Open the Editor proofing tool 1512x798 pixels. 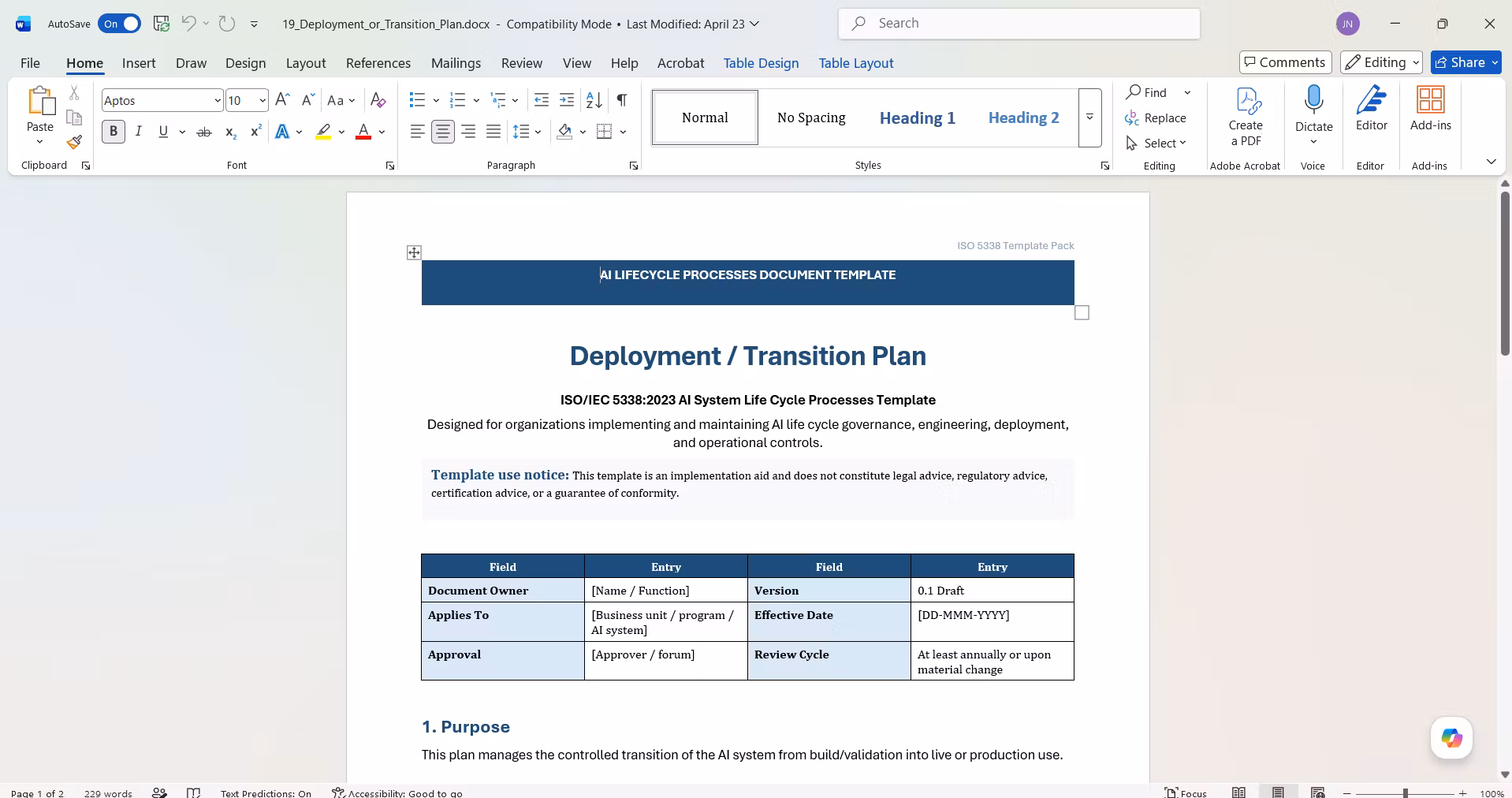[x=1372, y=110]
